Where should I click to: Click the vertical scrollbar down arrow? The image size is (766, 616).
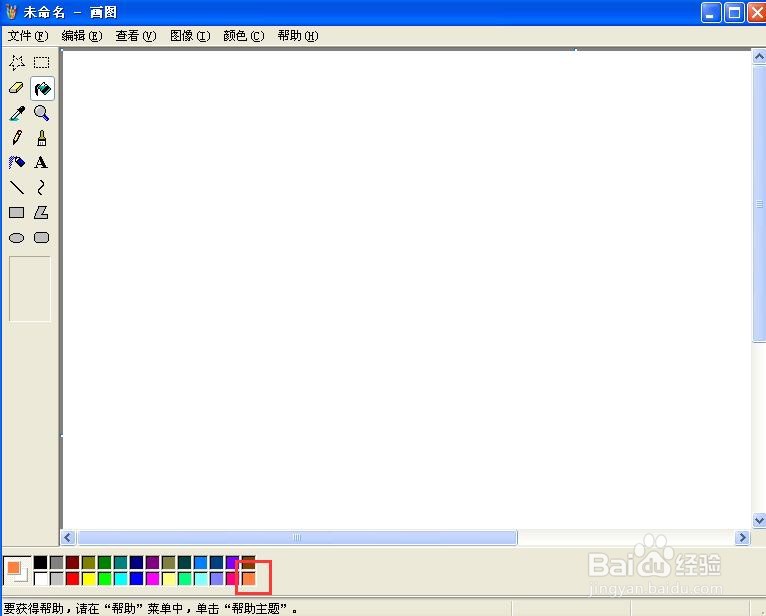point(759,521)
